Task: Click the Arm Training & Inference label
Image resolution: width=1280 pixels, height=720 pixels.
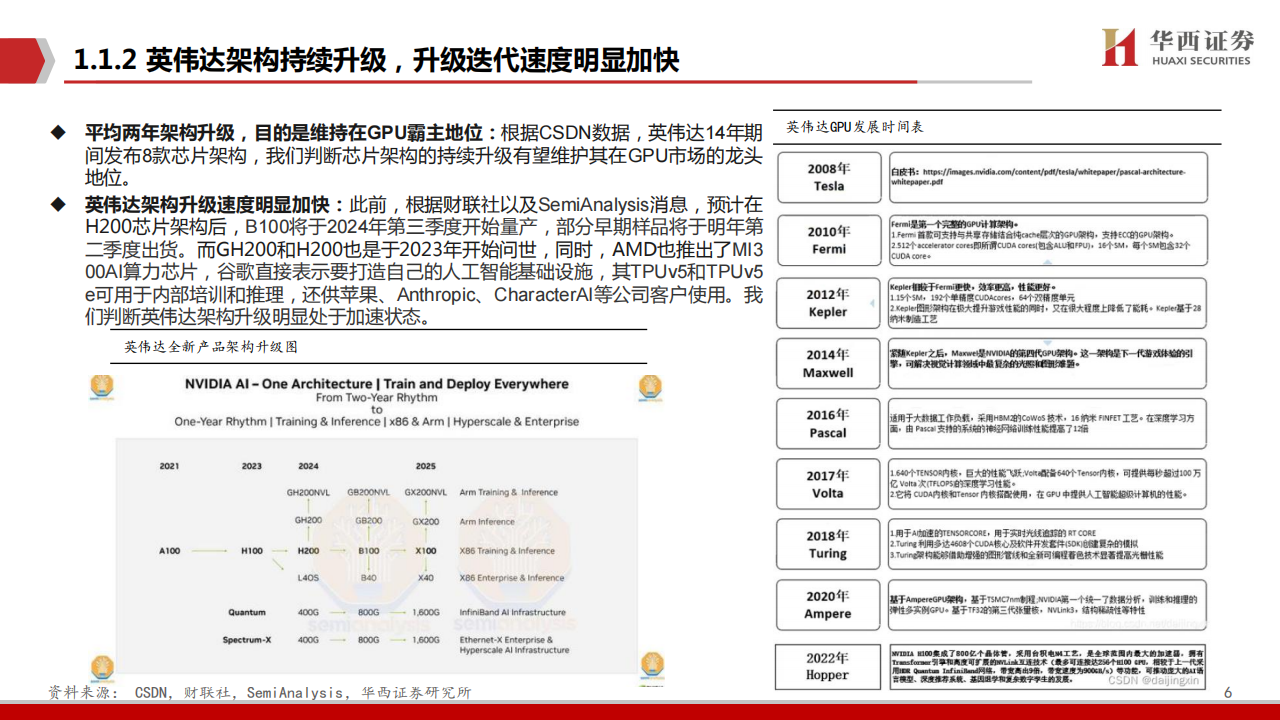Action: point(509,492)
